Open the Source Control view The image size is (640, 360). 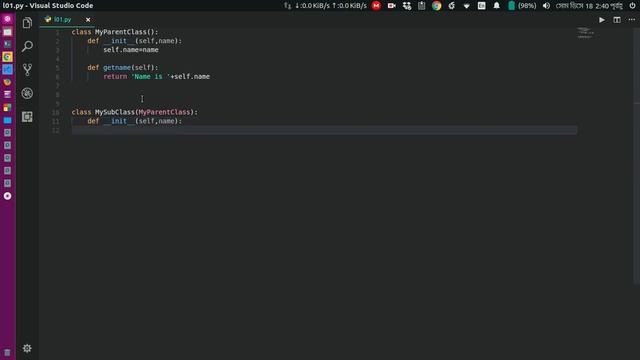(27, 70)
